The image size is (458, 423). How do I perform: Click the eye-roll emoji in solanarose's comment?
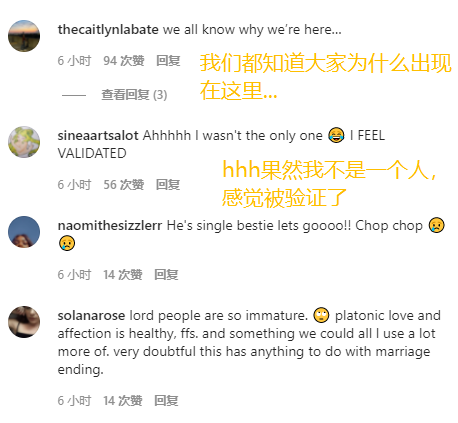point(321,315)
